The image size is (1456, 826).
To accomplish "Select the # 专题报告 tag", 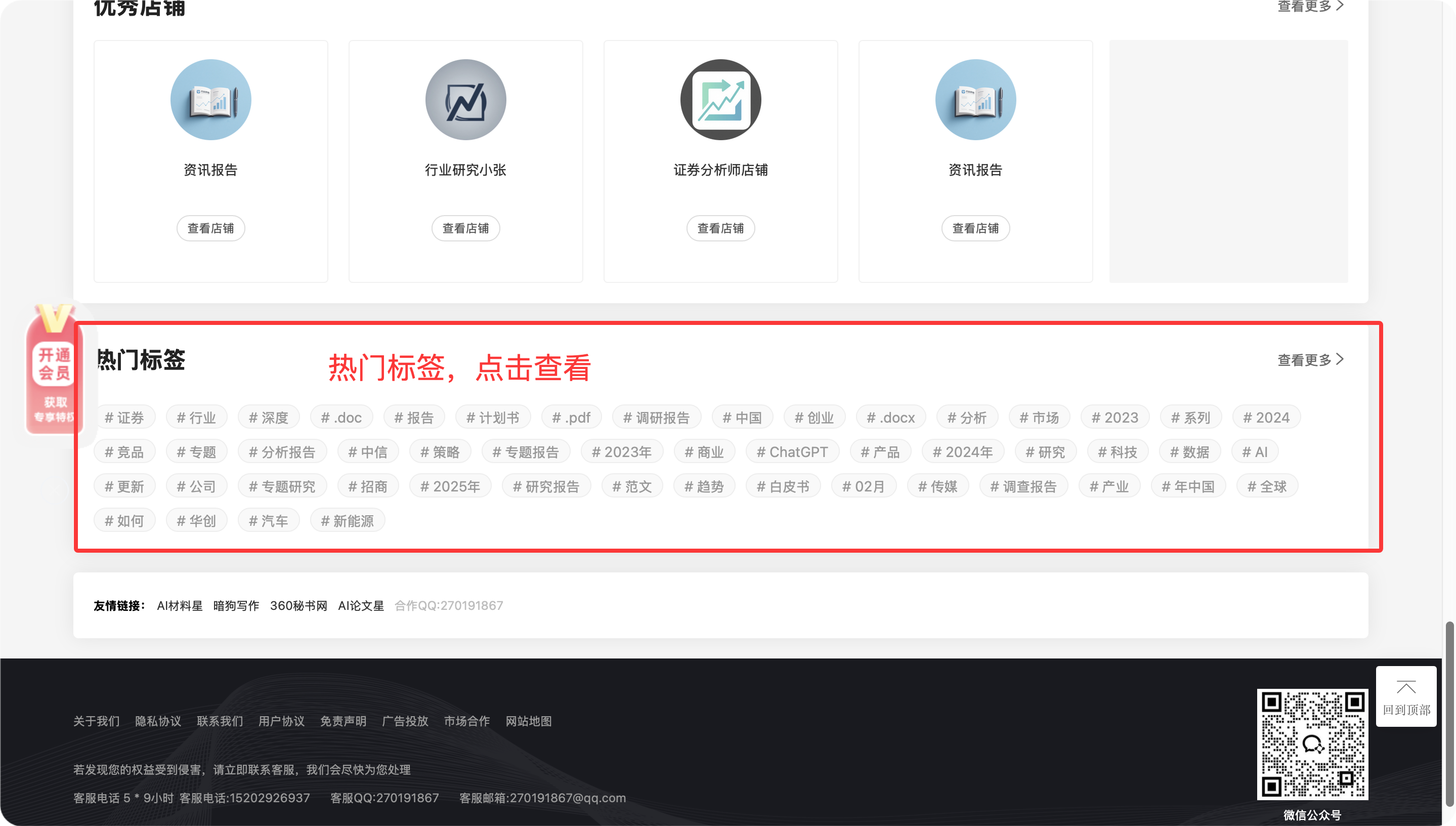I will (x=526, y=452).
